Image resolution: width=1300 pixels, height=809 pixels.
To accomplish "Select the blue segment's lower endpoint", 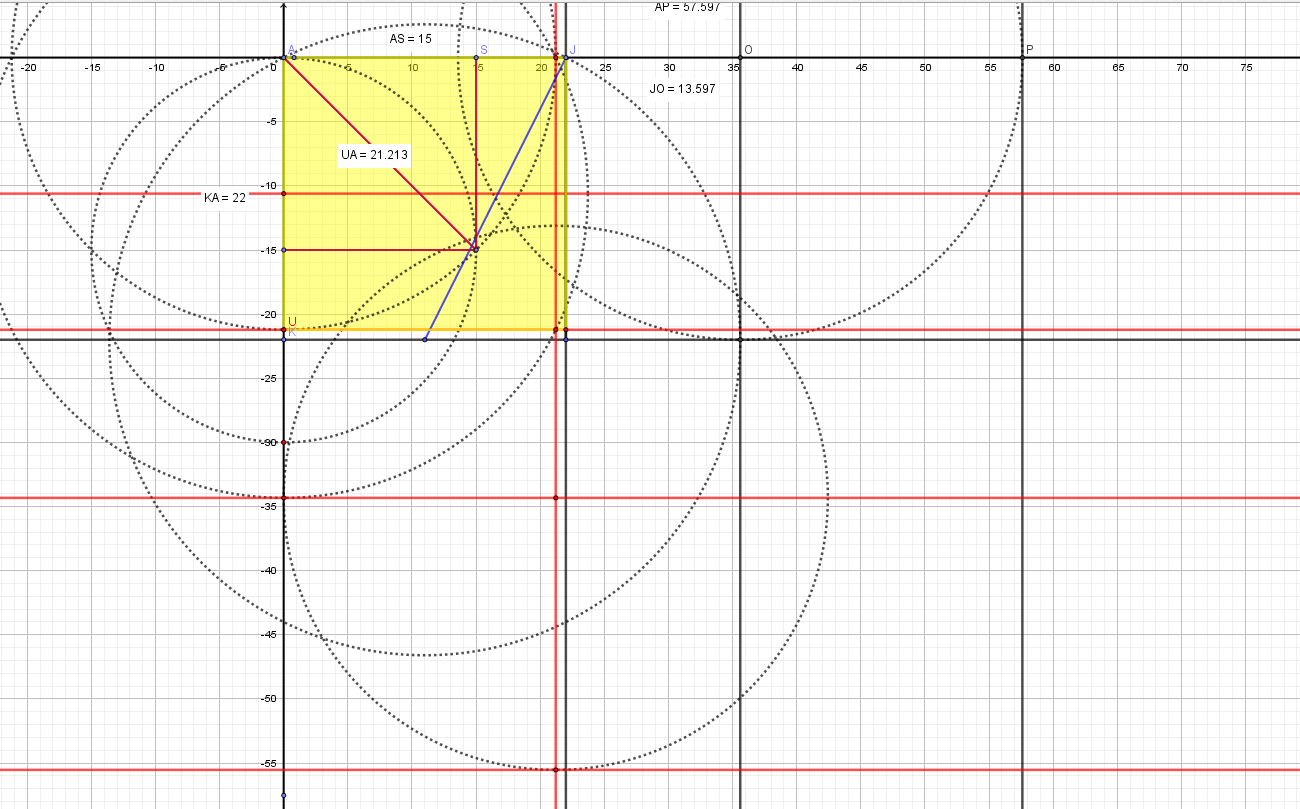I will (x=425, y=339).
